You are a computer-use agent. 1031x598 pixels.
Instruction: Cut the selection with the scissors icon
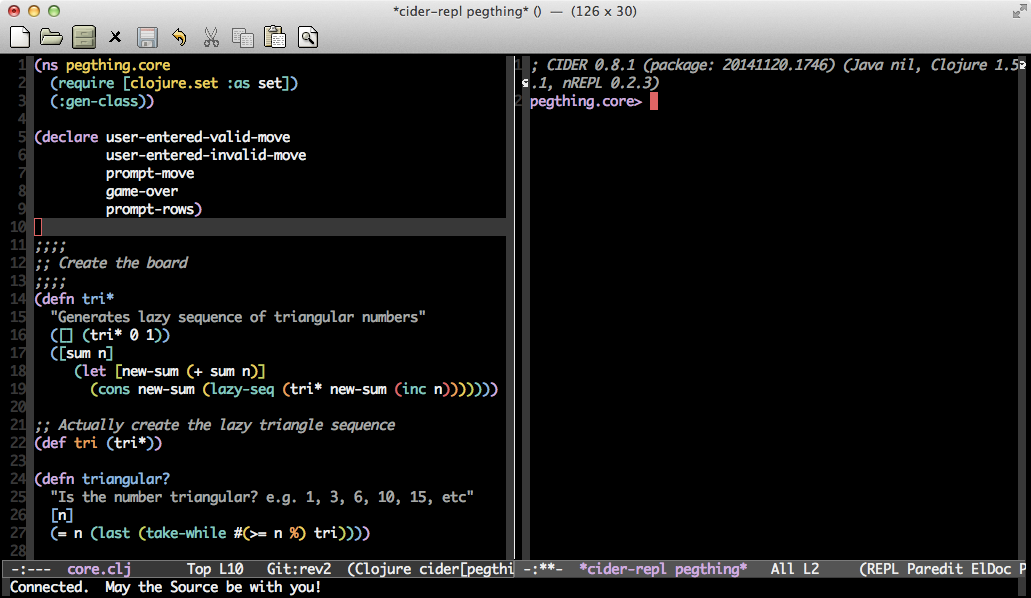pyautogui.click(x=211, y=38)
